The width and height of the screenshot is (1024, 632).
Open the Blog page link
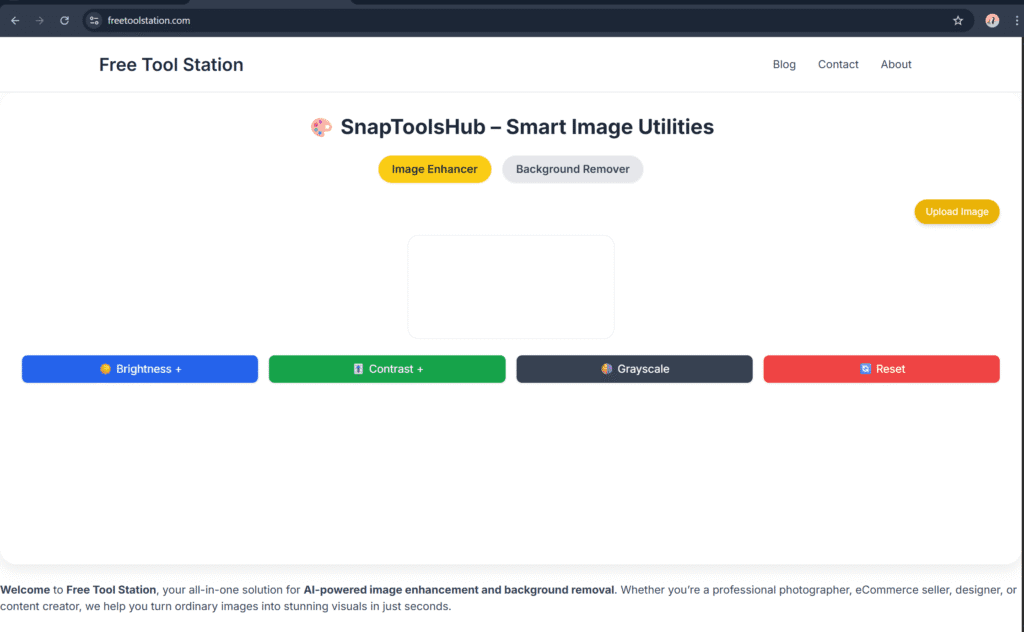point(784,64)
